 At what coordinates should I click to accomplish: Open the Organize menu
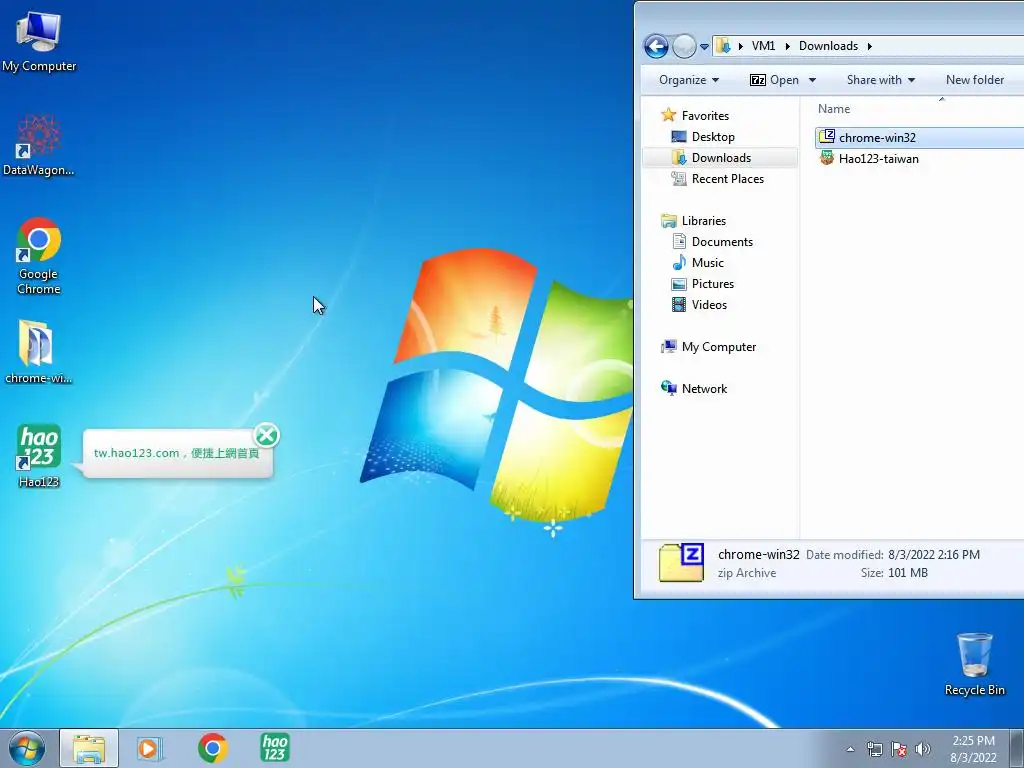click(x=688, y=80)
